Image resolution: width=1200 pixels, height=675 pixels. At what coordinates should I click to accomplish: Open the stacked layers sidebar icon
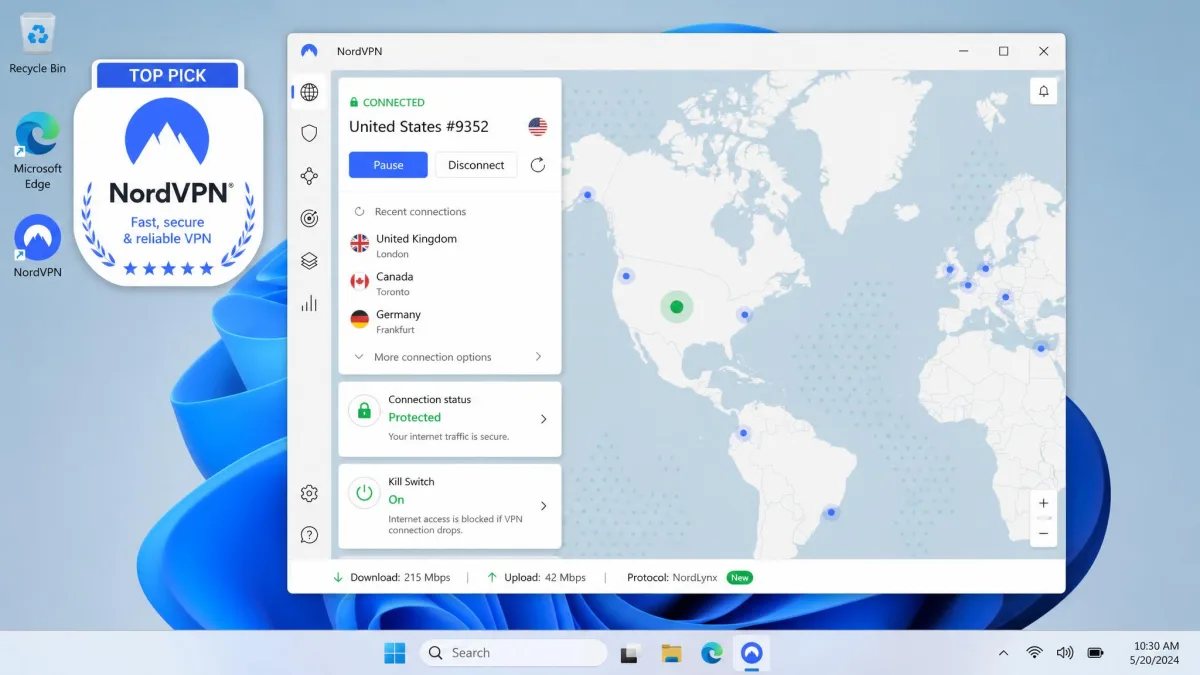point(309,261)
